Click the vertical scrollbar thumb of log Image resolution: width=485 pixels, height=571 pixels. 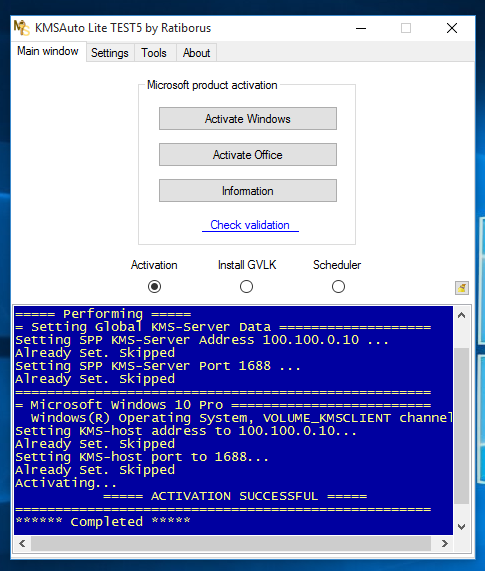coord(462,426)
